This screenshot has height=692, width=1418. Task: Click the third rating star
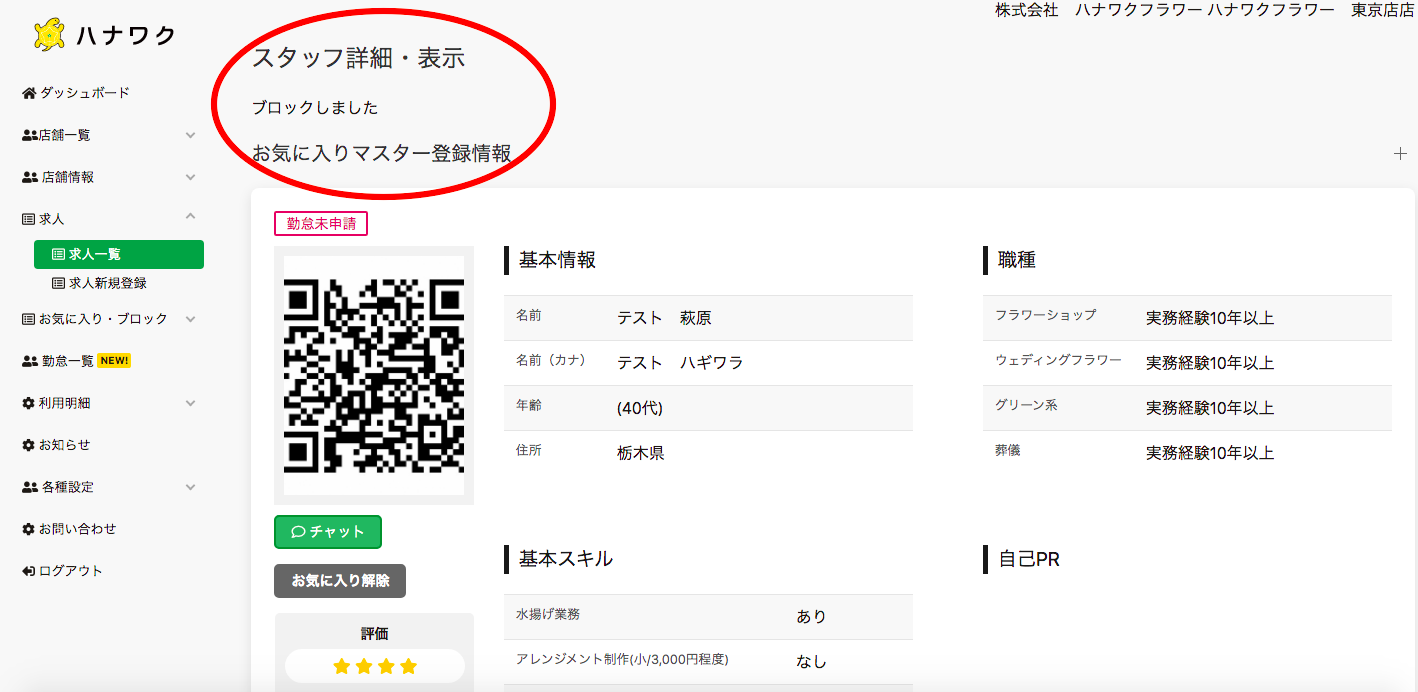[x=386, y=666]
